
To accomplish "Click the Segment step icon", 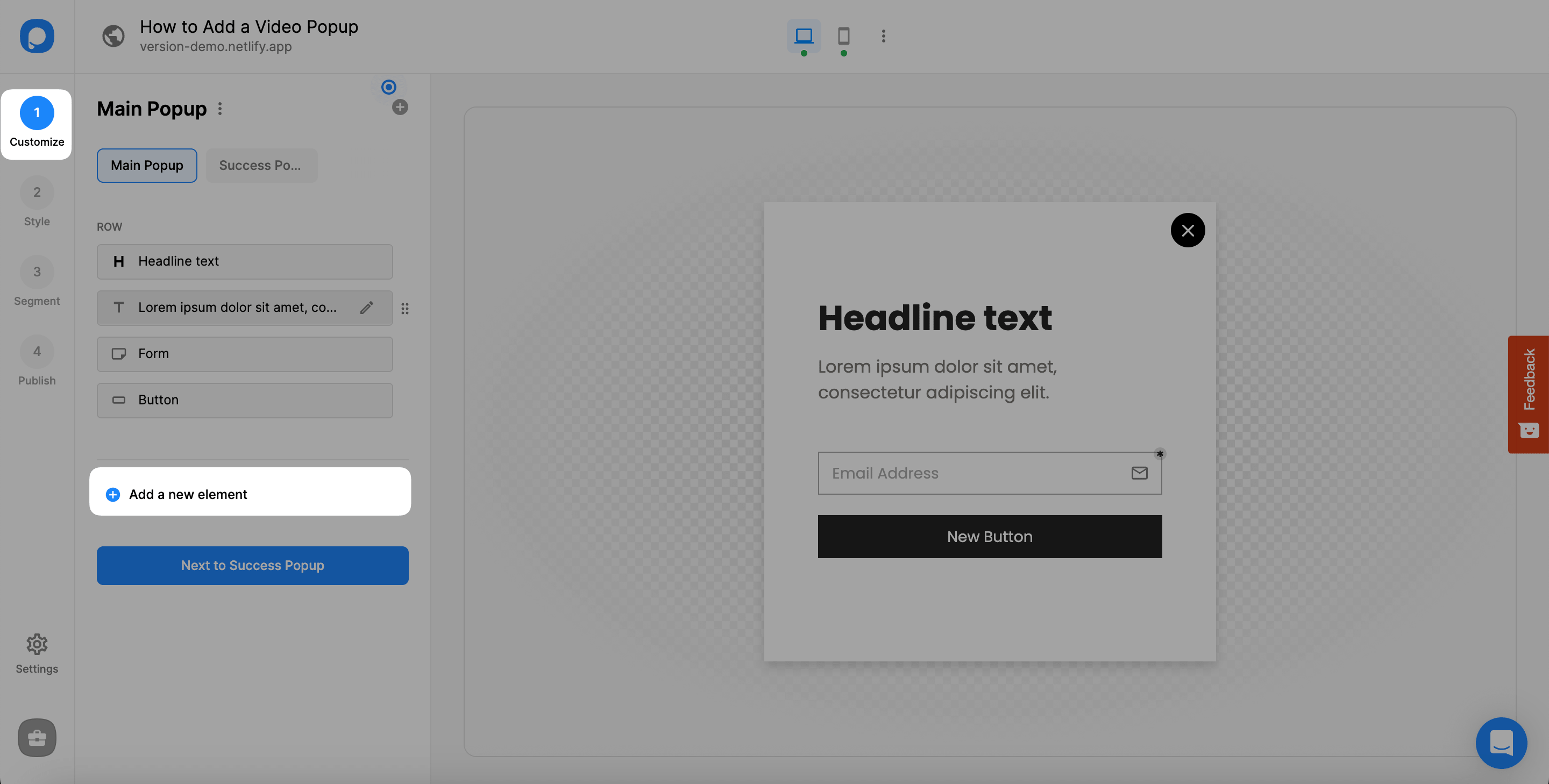I will (x=37, y=273).
